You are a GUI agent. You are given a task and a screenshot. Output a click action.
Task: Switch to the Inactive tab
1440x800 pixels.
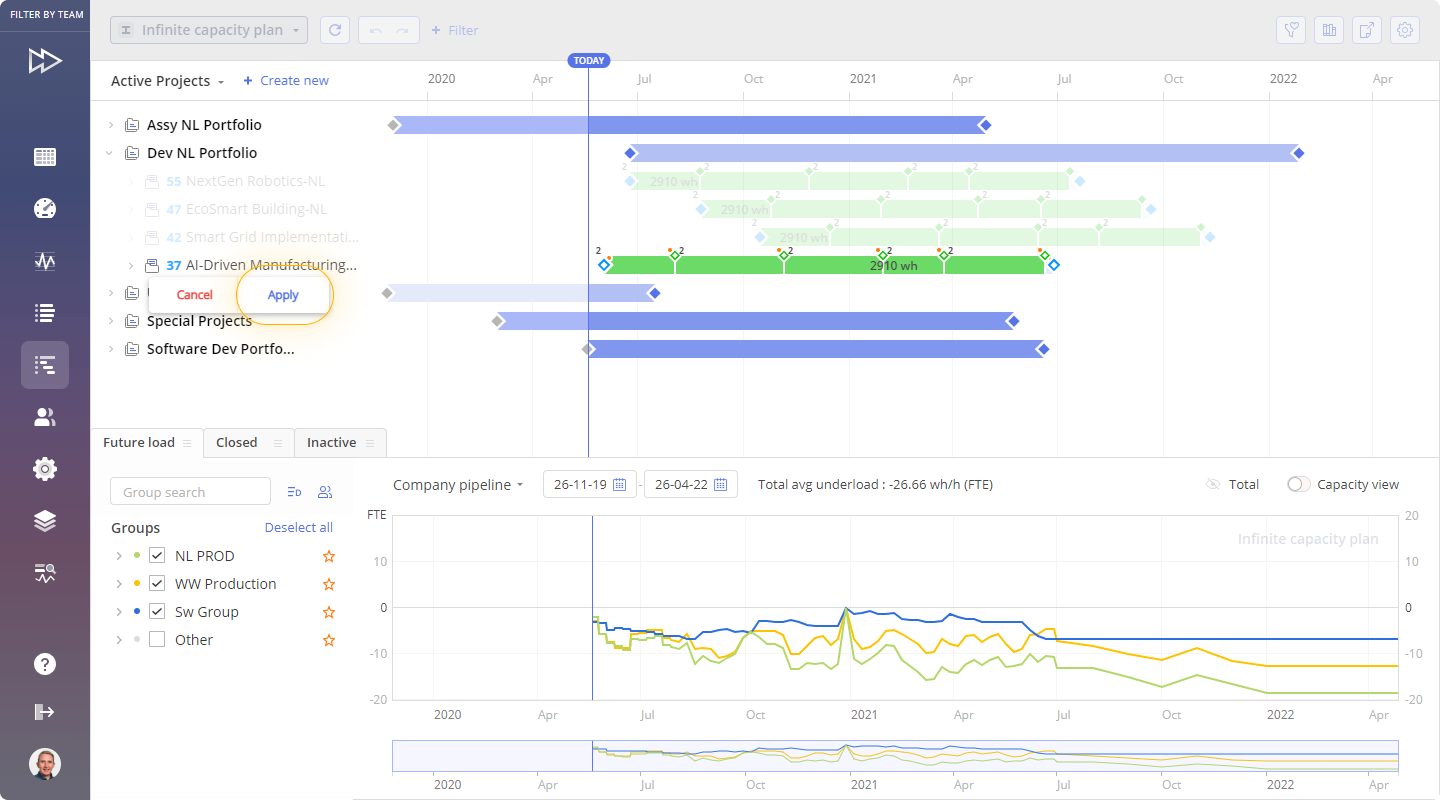[331, 443]
